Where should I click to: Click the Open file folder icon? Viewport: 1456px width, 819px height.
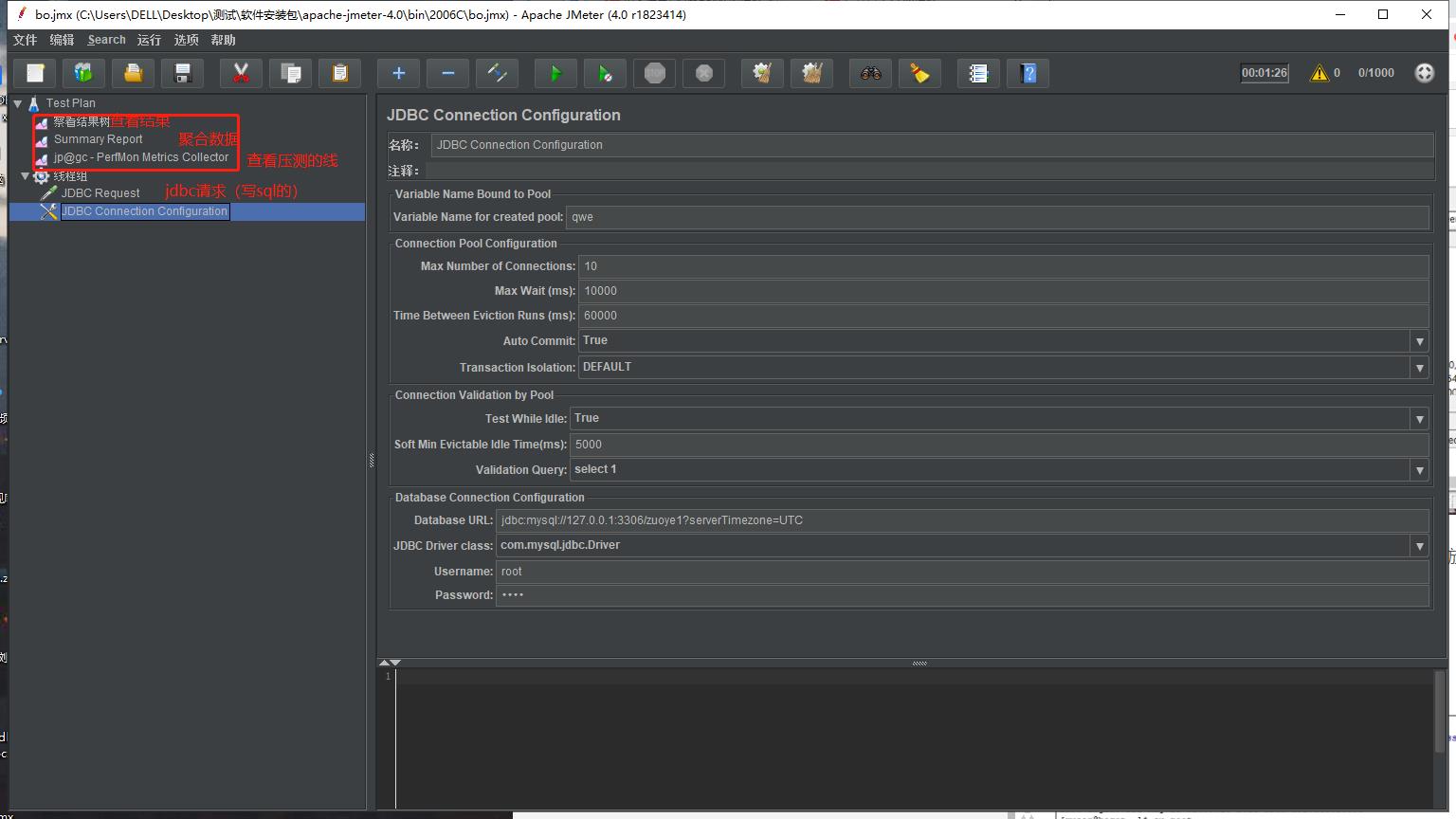133,73
